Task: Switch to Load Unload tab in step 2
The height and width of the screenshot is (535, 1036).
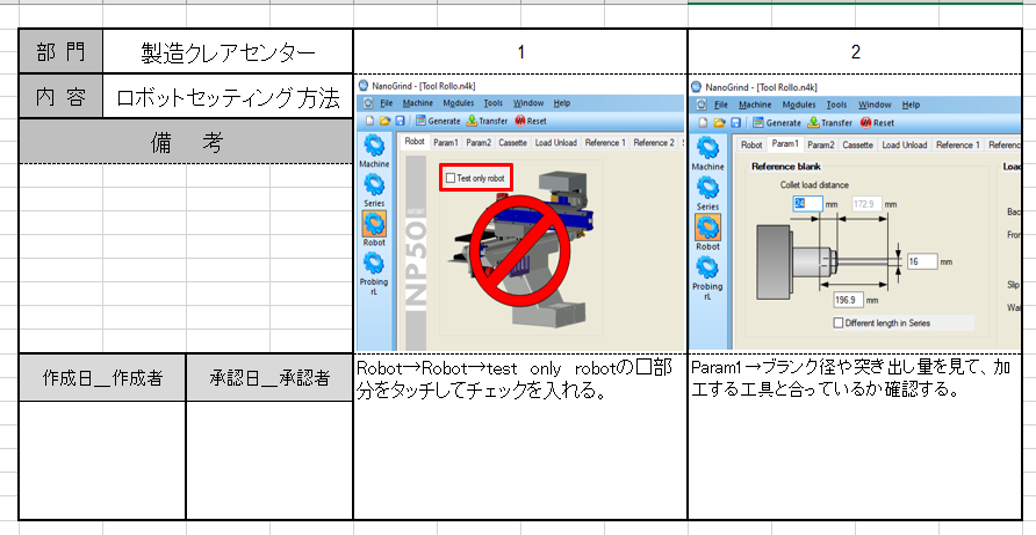Action: (x=903, y=145)
